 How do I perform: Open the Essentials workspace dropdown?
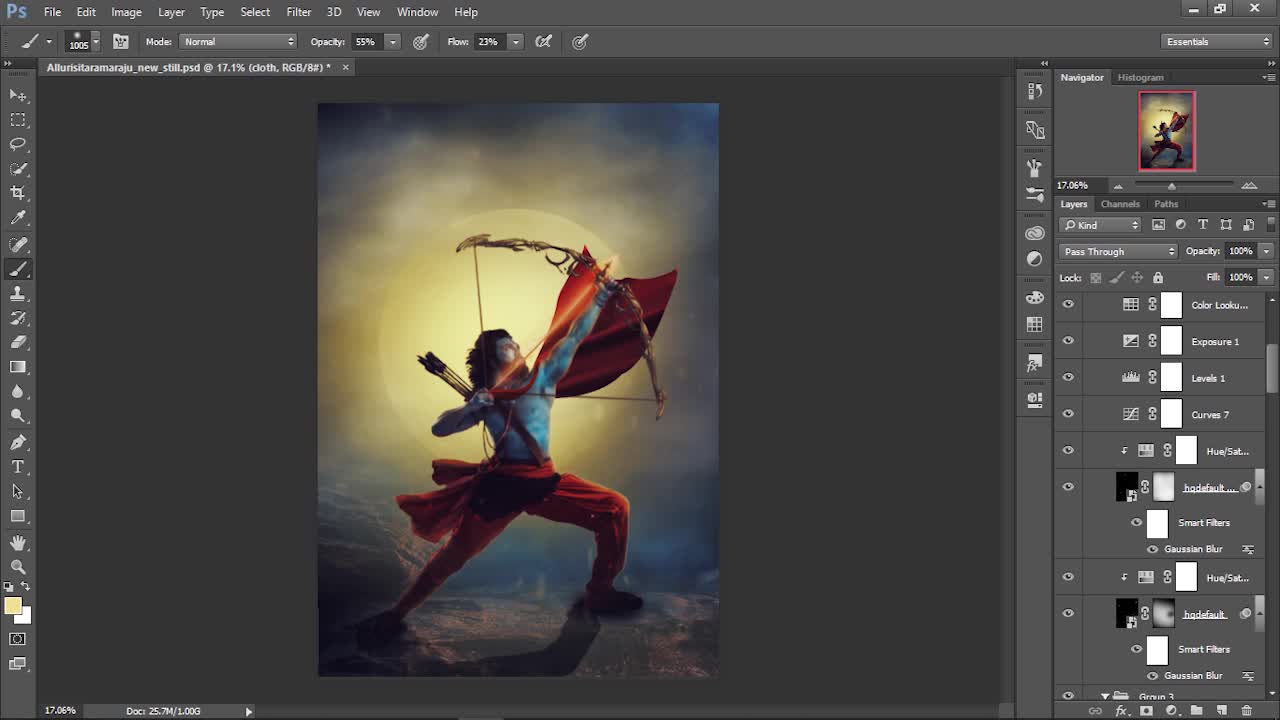click(1217, 42)
